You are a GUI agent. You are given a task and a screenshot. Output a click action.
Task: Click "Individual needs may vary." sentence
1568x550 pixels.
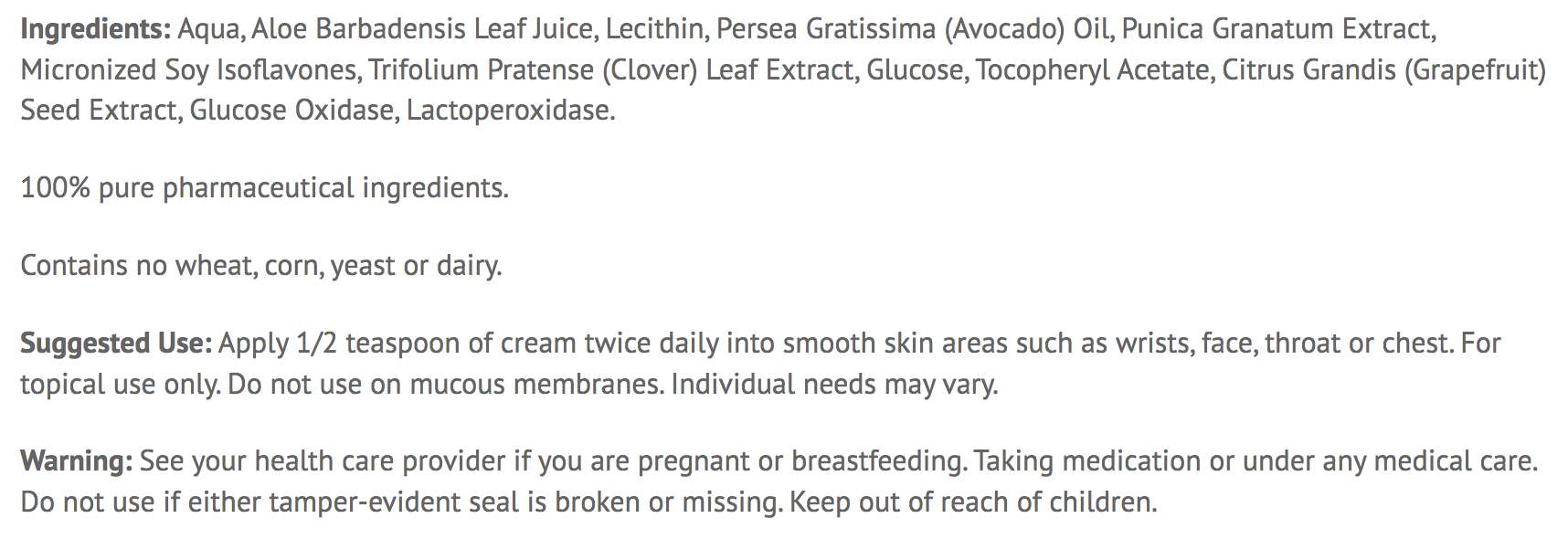(834, 385)
